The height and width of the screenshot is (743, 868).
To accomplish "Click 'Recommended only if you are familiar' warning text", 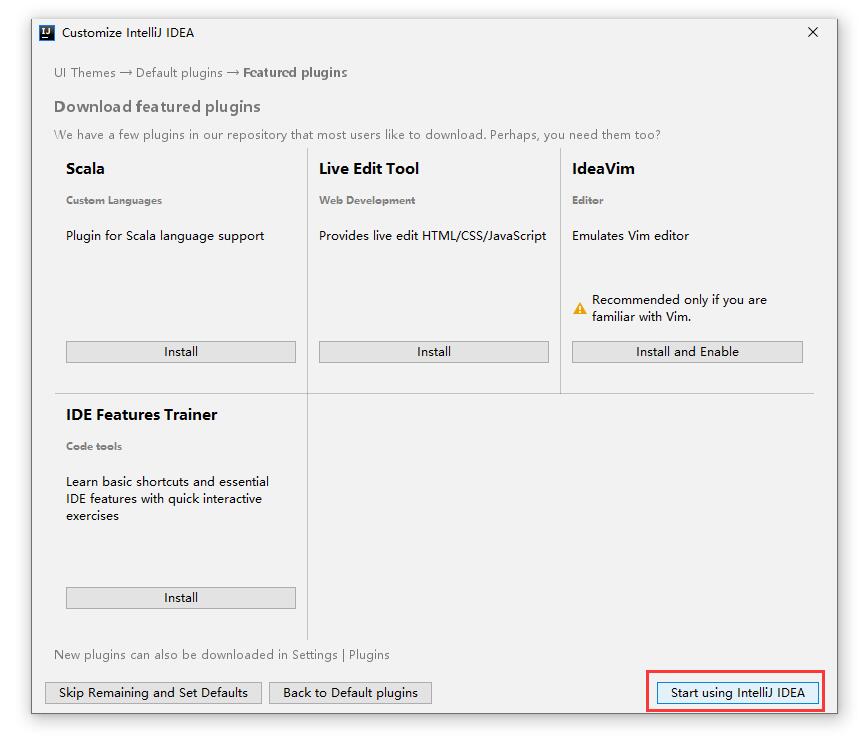I will 679,308.
